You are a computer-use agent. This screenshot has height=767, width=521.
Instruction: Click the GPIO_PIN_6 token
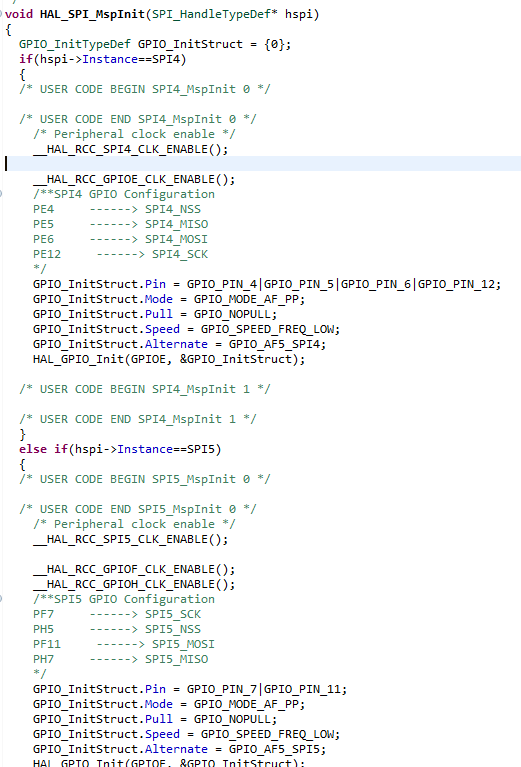click(x=376, y=284)
